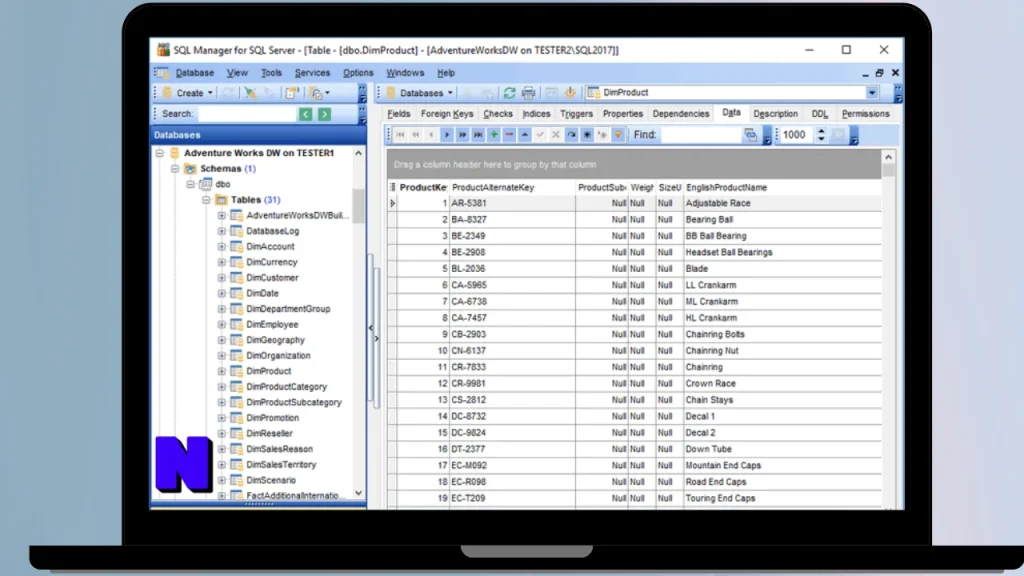Switch to the Dependencies tab

point(680,114)
